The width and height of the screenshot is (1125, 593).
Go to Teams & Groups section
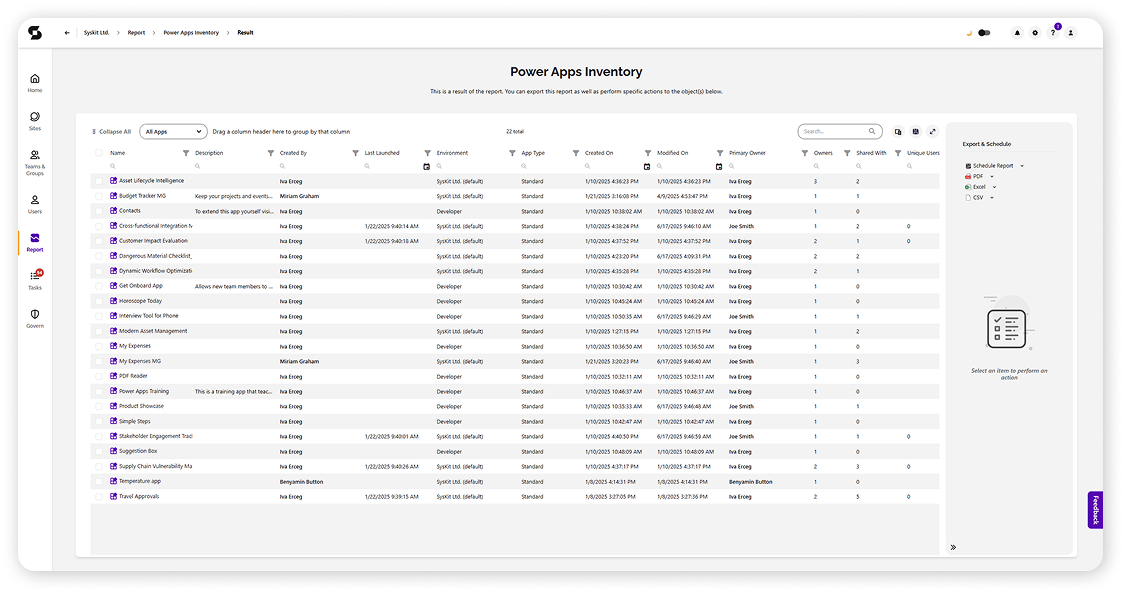point(34,163)
